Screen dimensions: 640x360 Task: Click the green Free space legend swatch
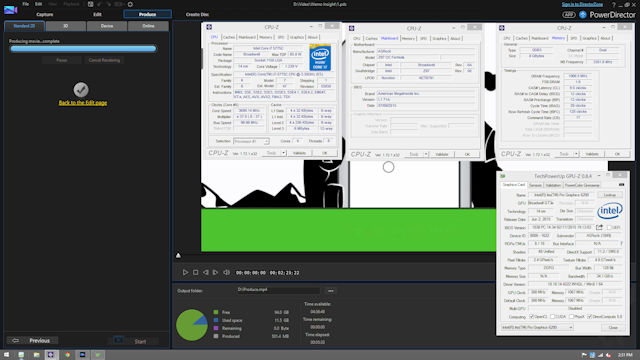[216, 312]
